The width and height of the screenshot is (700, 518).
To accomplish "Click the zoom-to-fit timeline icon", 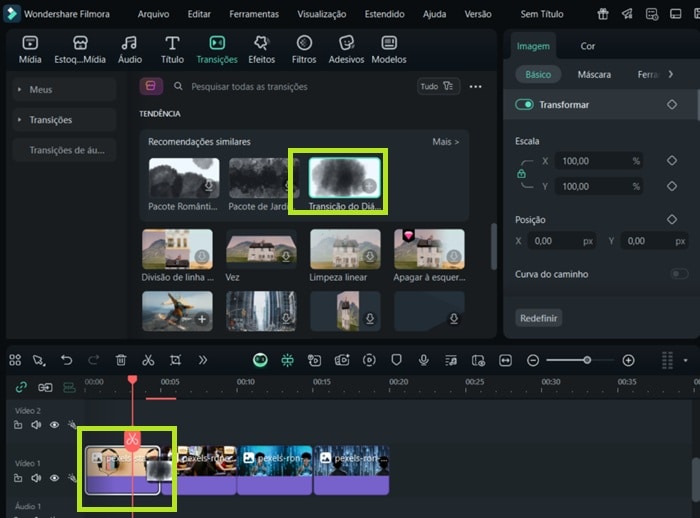I will (x=505, y=360).
